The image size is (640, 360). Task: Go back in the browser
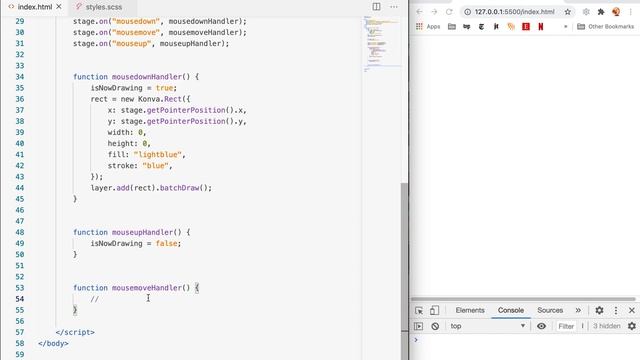coord(419,12)
